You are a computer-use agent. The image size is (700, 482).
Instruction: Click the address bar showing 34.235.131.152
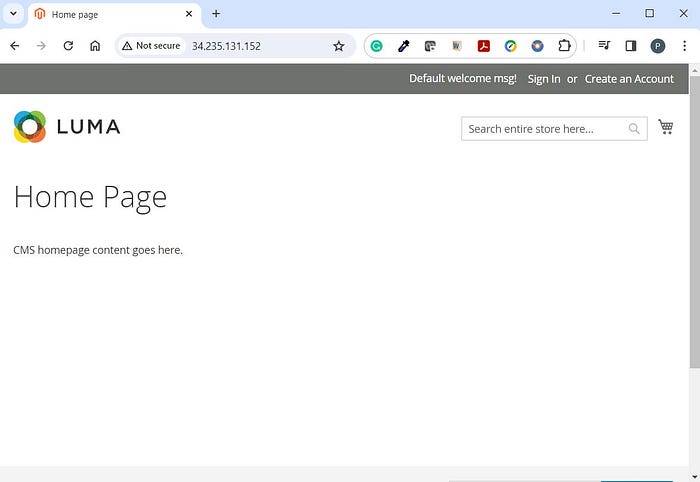tap(226, 46)
